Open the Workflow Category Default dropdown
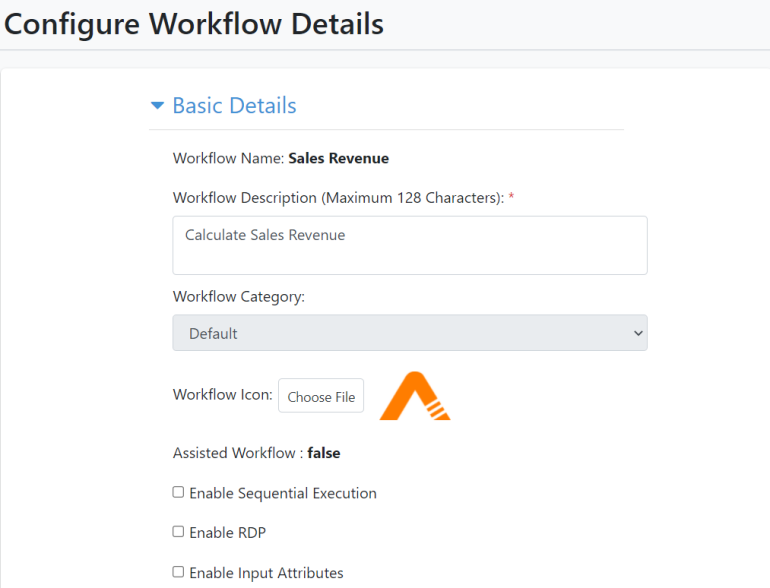Viewport: 770px width, 588px height. point(410,333)
